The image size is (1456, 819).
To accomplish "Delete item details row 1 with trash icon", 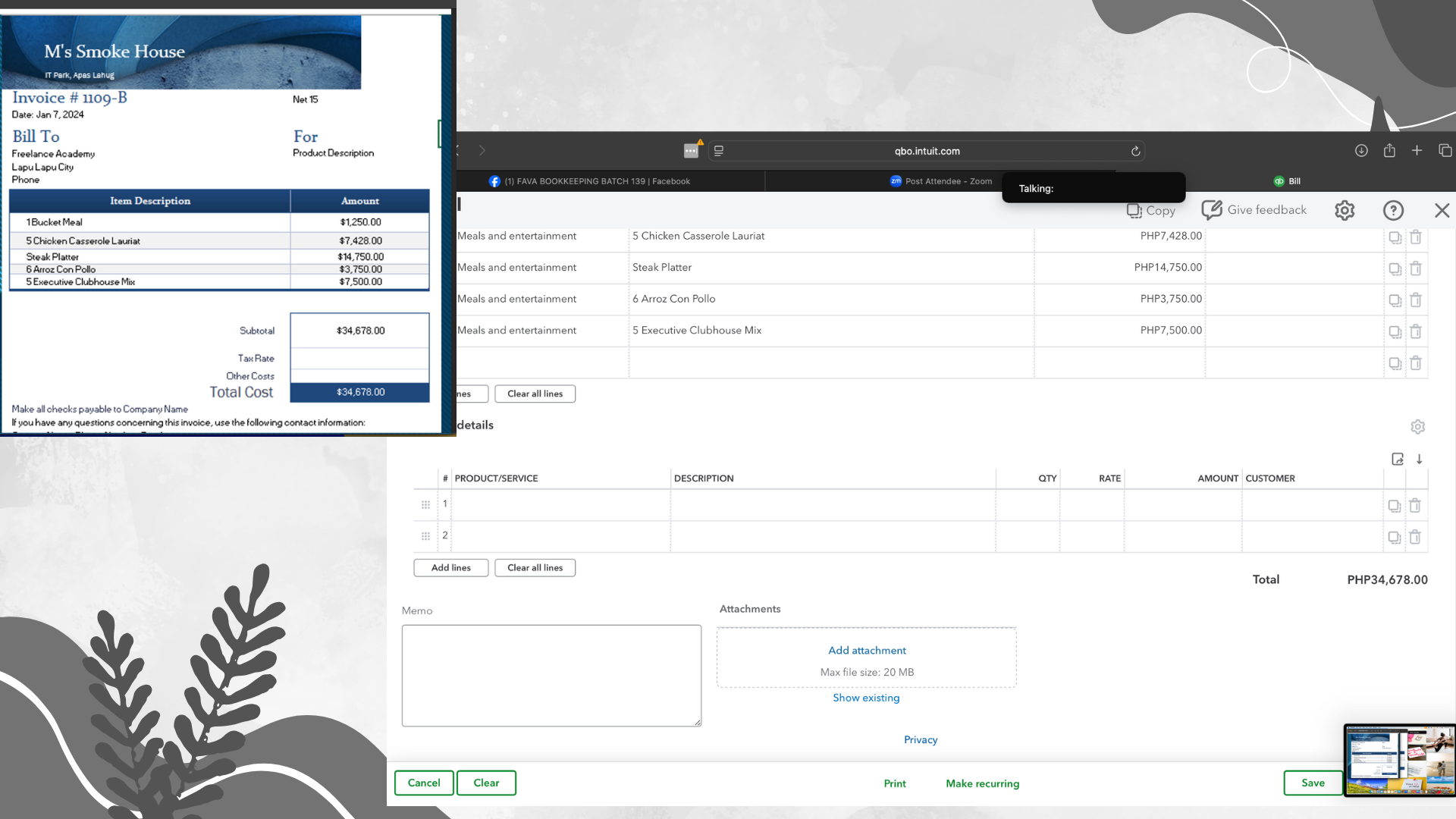I will coord(1414,506).
